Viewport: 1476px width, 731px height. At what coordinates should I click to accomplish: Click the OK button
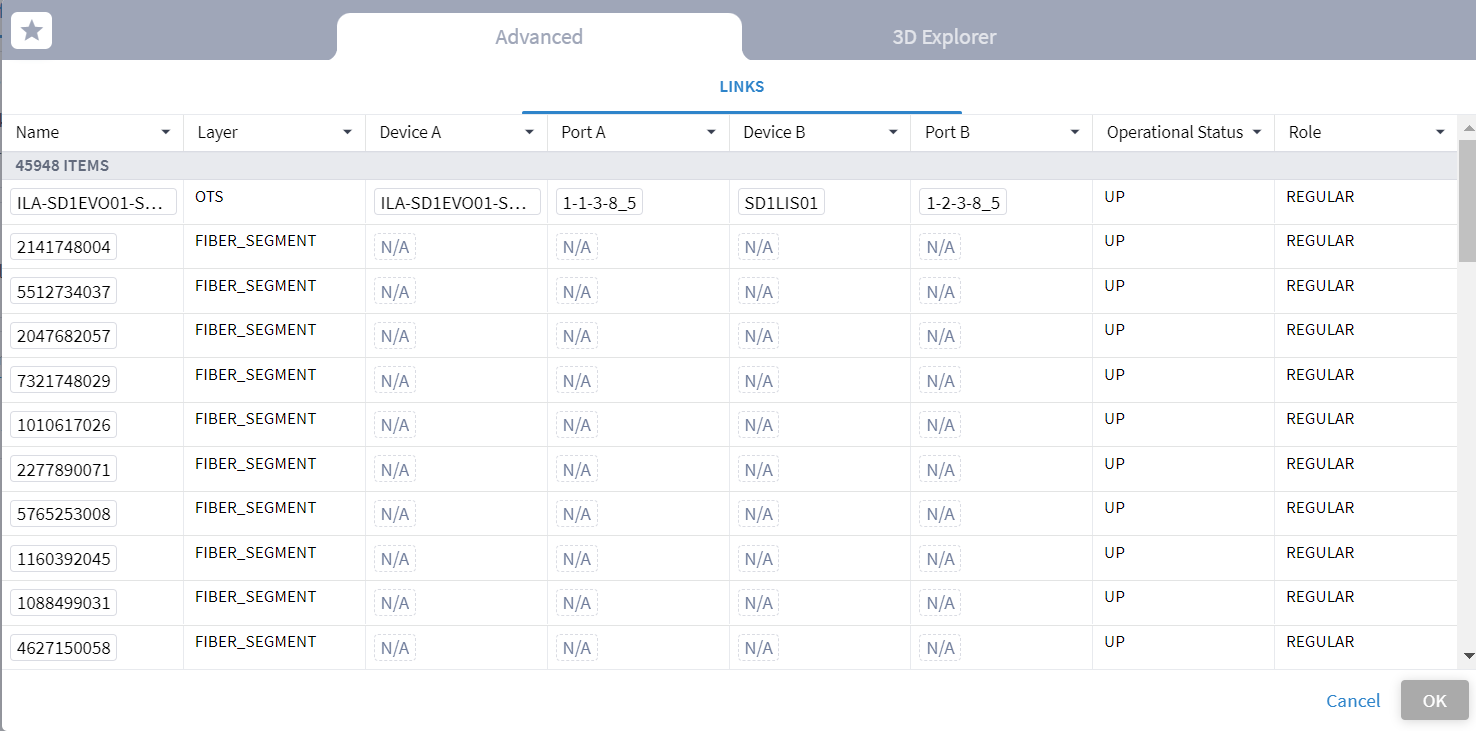point(1435,700)
